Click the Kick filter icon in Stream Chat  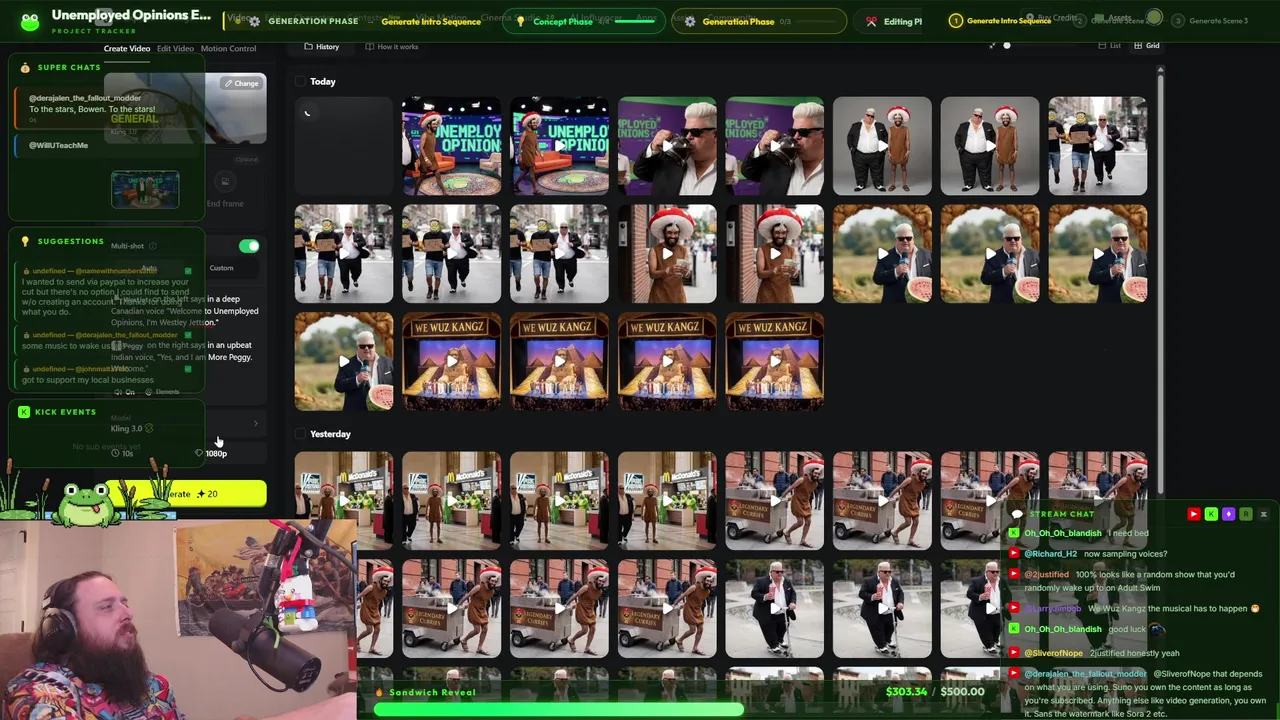click(x=1211, y=514)
